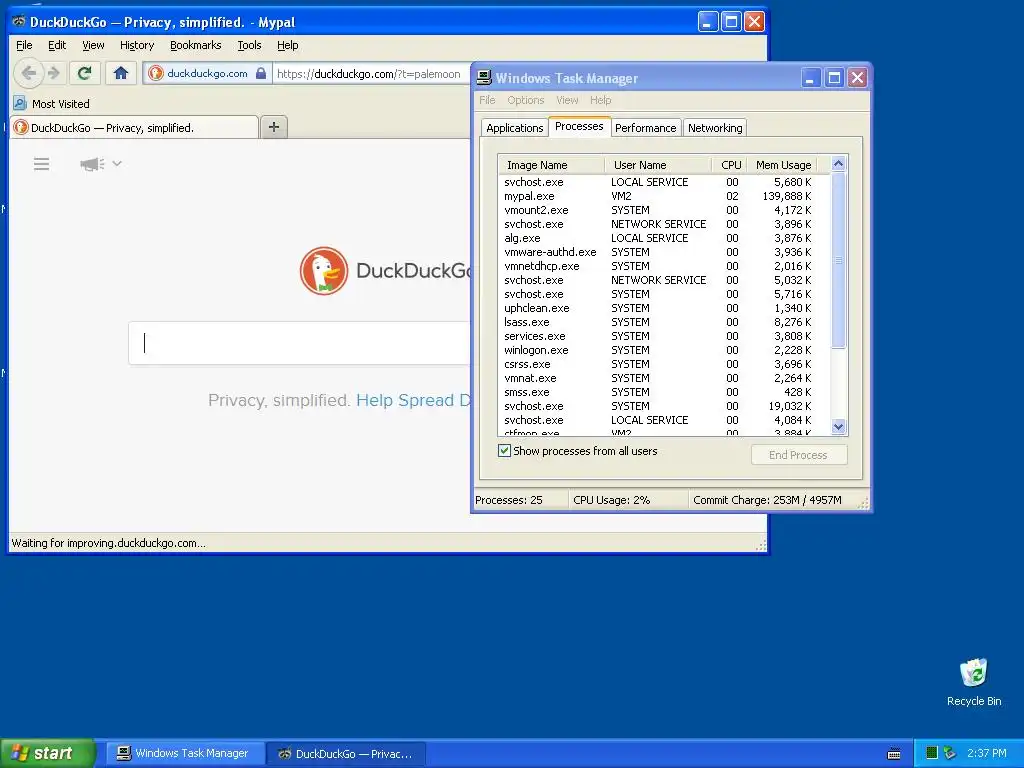Click the megaphone icon on DuckDuckGo page
This screenshot has width=1024, height=768.
[92, 164]
